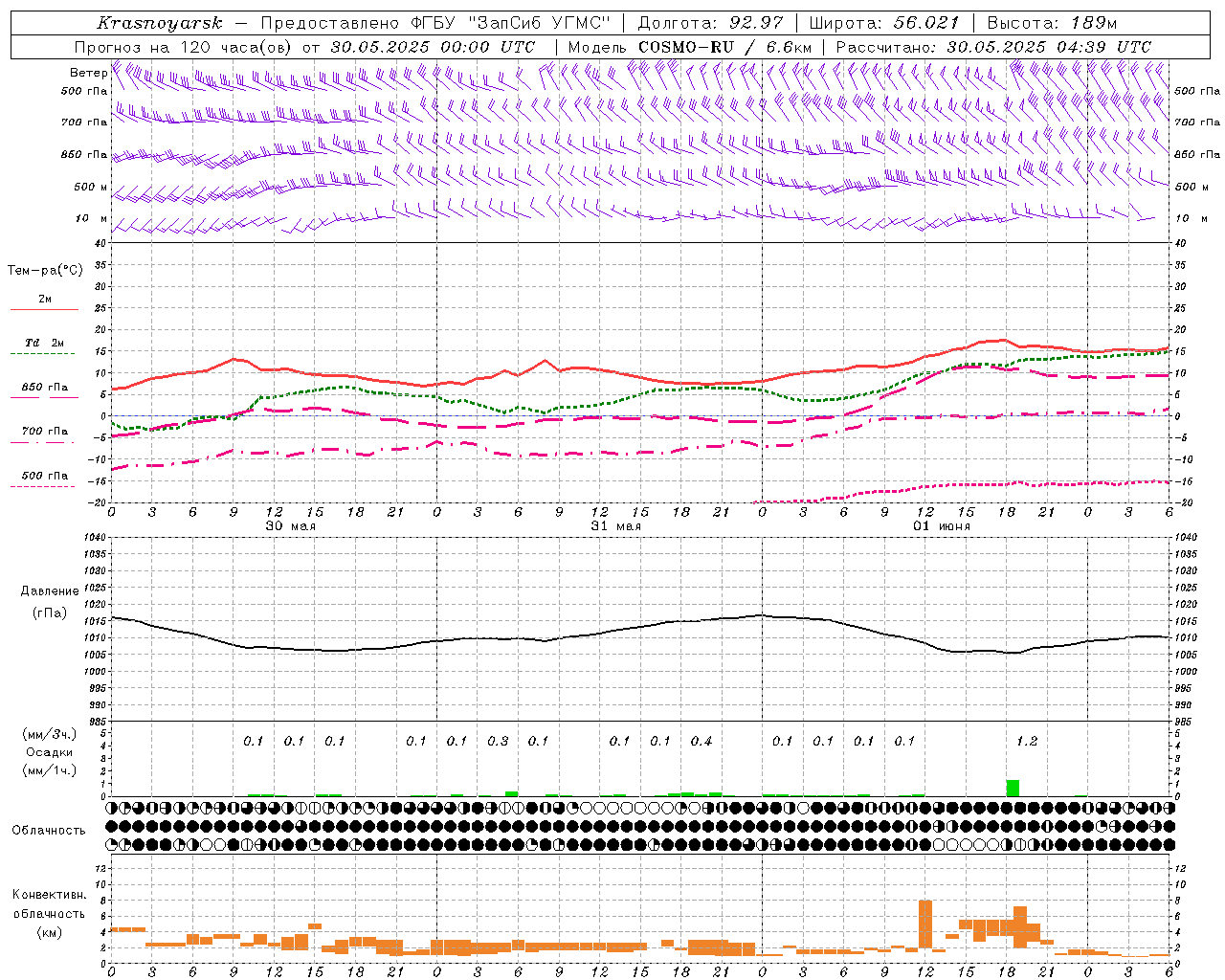Click the Широта: 56.021 header value
This screenshot has height=980, width=1225.
(x=884, y=23)
